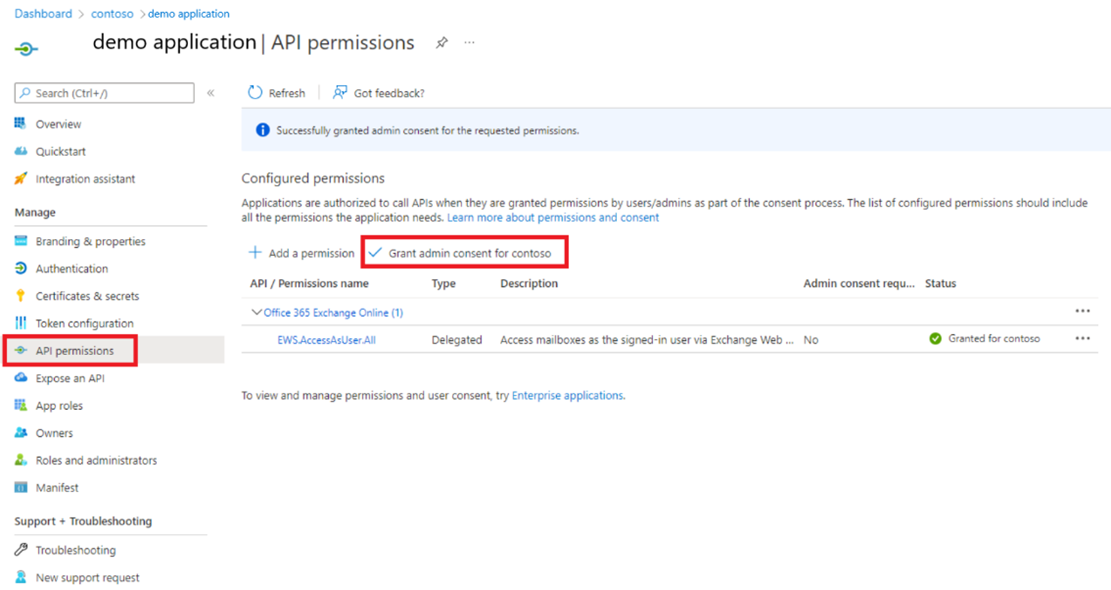The image size is (1111, 590).
Task: Click the search magnifier icon in sidebar
Action: [x=26, y=93]
